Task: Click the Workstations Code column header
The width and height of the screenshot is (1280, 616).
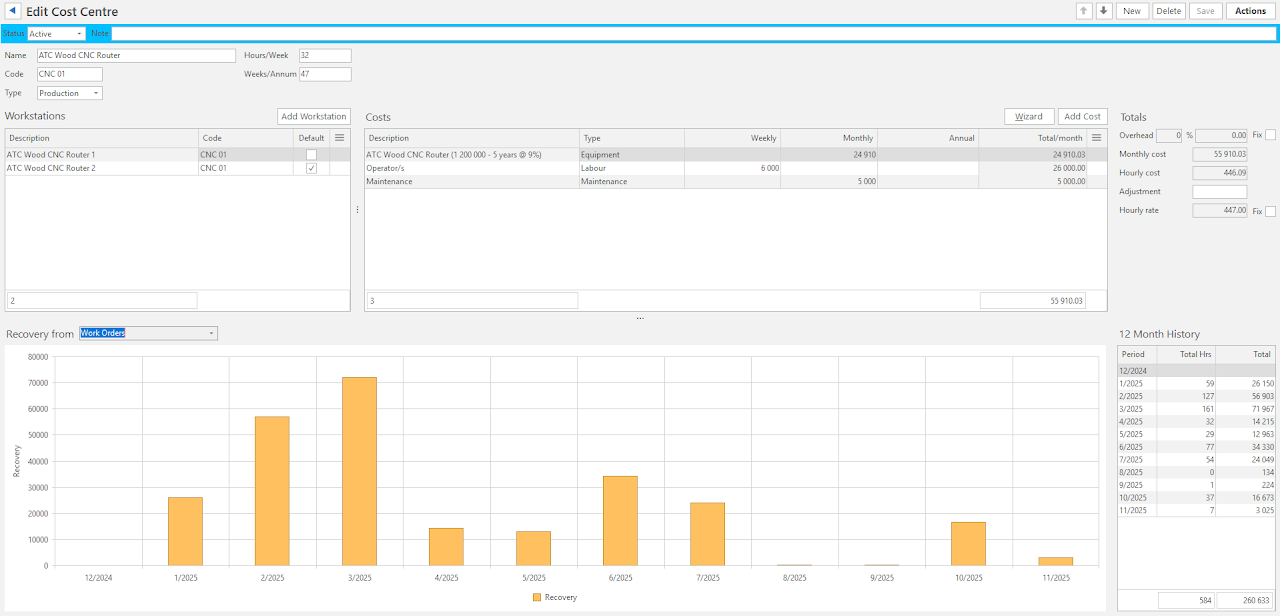Action: point(246,138)
